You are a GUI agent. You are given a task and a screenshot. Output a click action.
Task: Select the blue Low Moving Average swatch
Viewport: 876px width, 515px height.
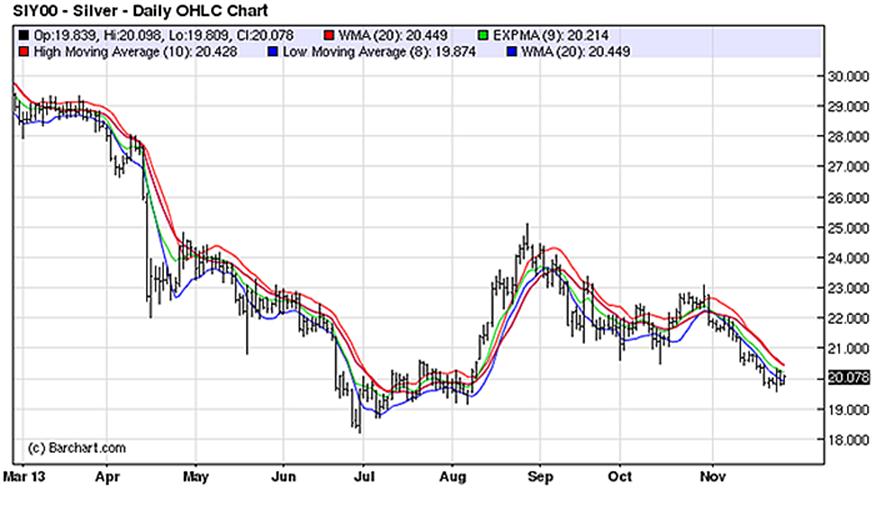tap(272, 48)
